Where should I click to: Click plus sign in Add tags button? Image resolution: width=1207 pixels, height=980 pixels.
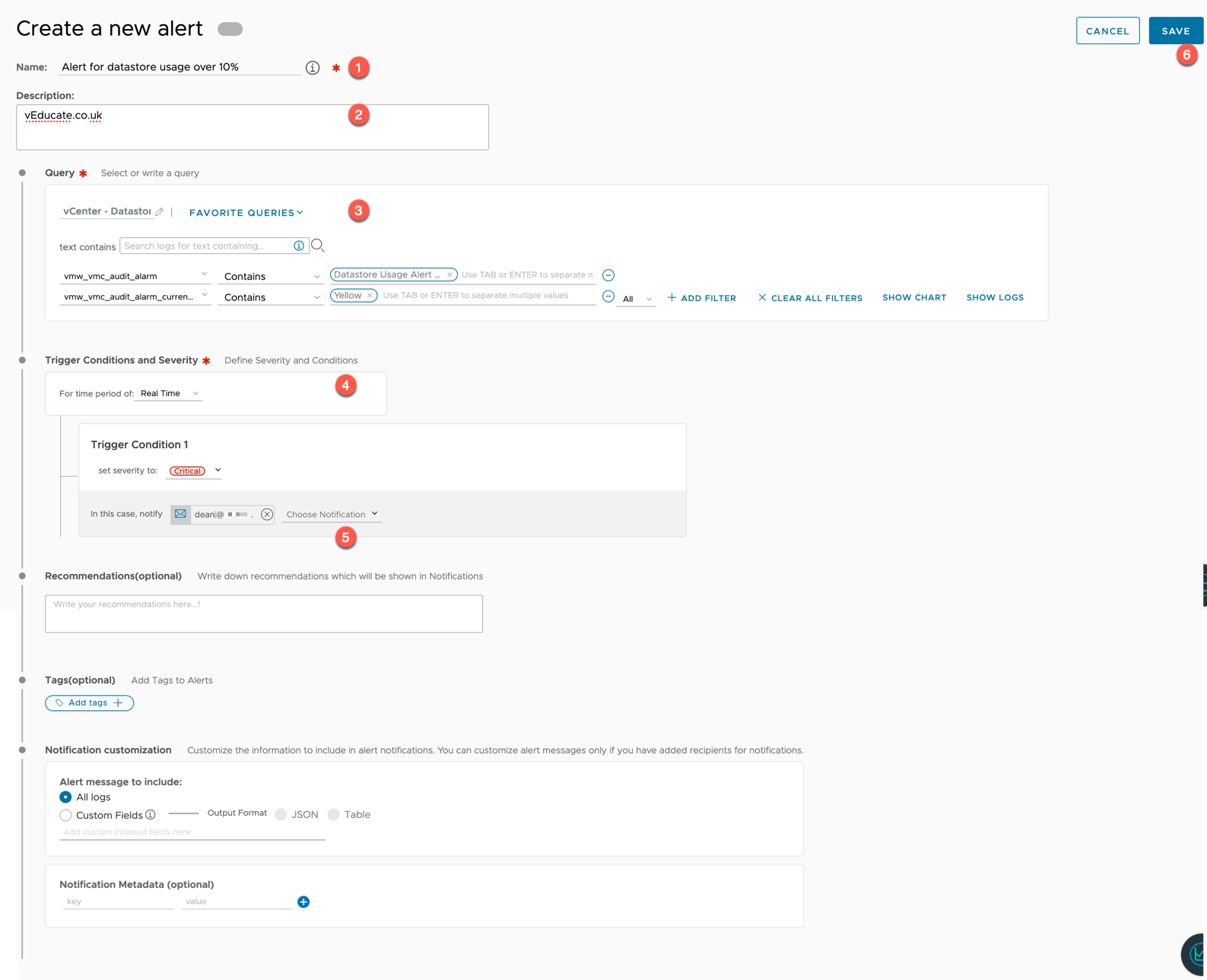pos(118,703)
